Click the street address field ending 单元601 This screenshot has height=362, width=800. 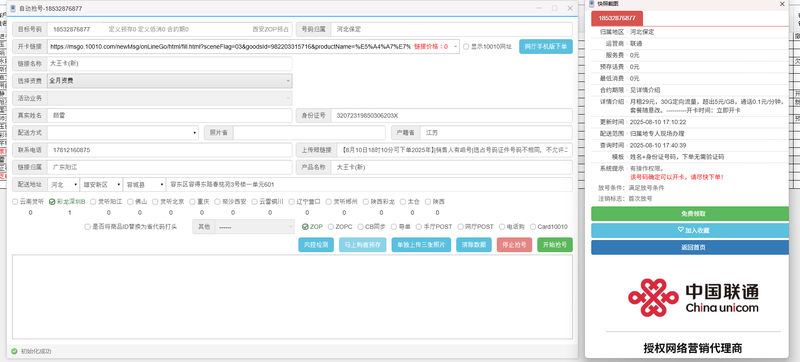(x=369, y=184)
